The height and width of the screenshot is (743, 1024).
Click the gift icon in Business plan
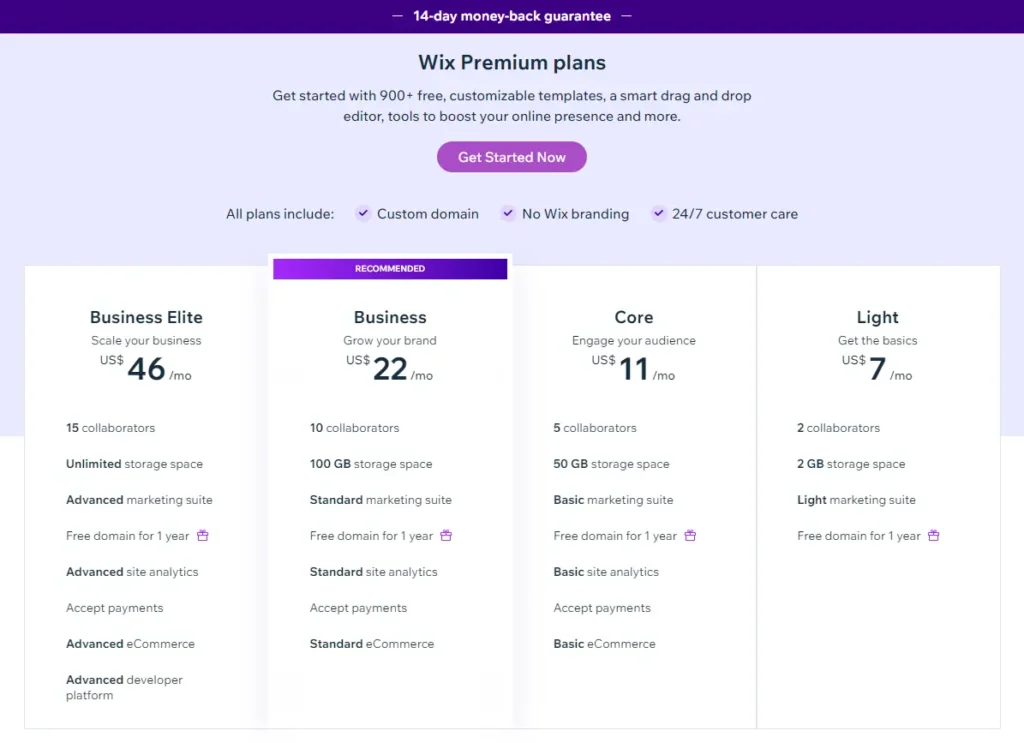click(x=446, y=535)
